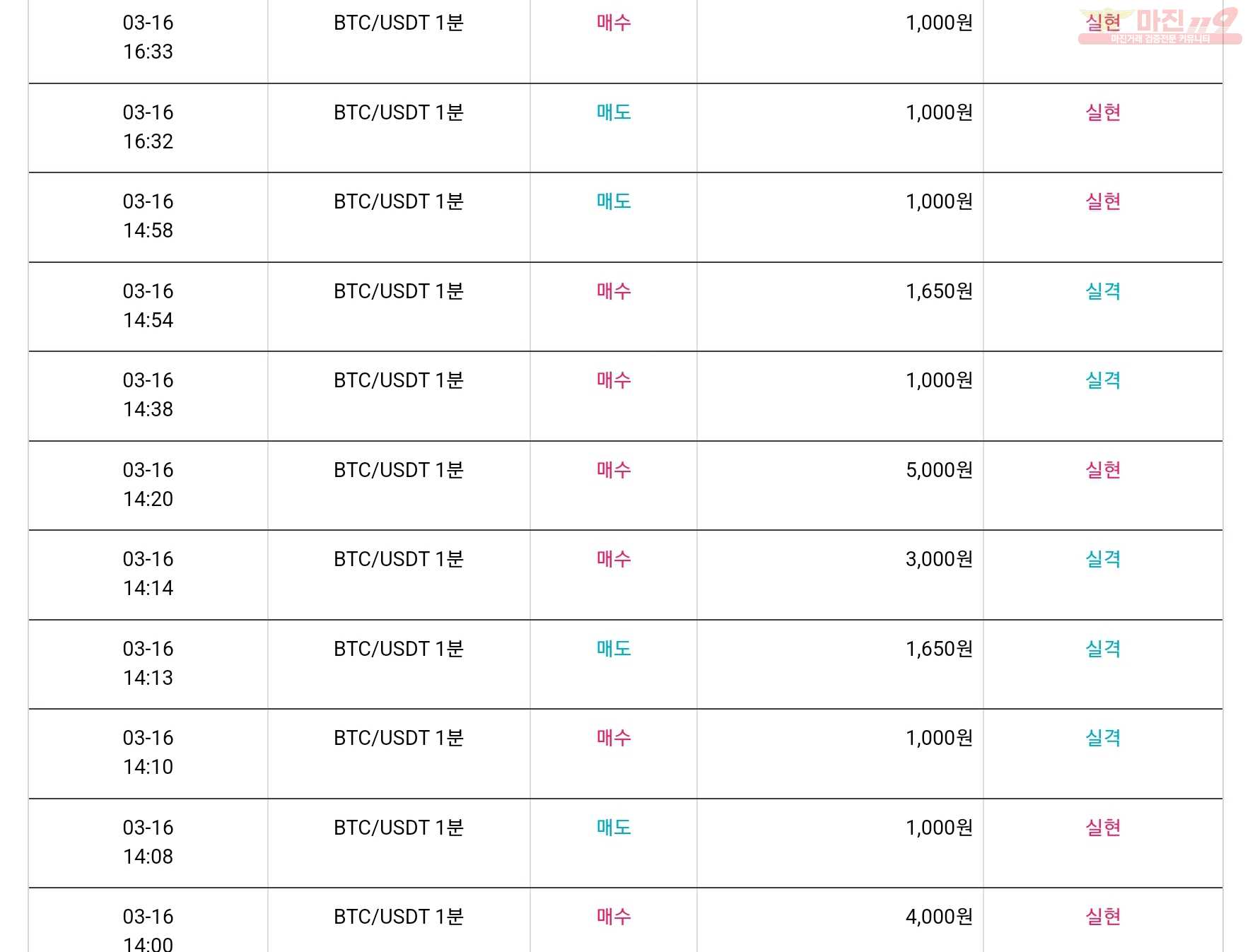Click 실격 result in 14:10 row

1103,738
